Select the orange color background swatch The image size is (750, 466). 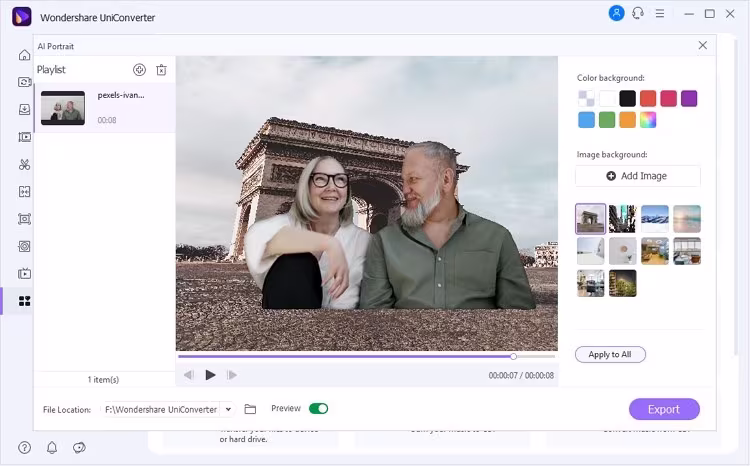[x=628, y=120]
